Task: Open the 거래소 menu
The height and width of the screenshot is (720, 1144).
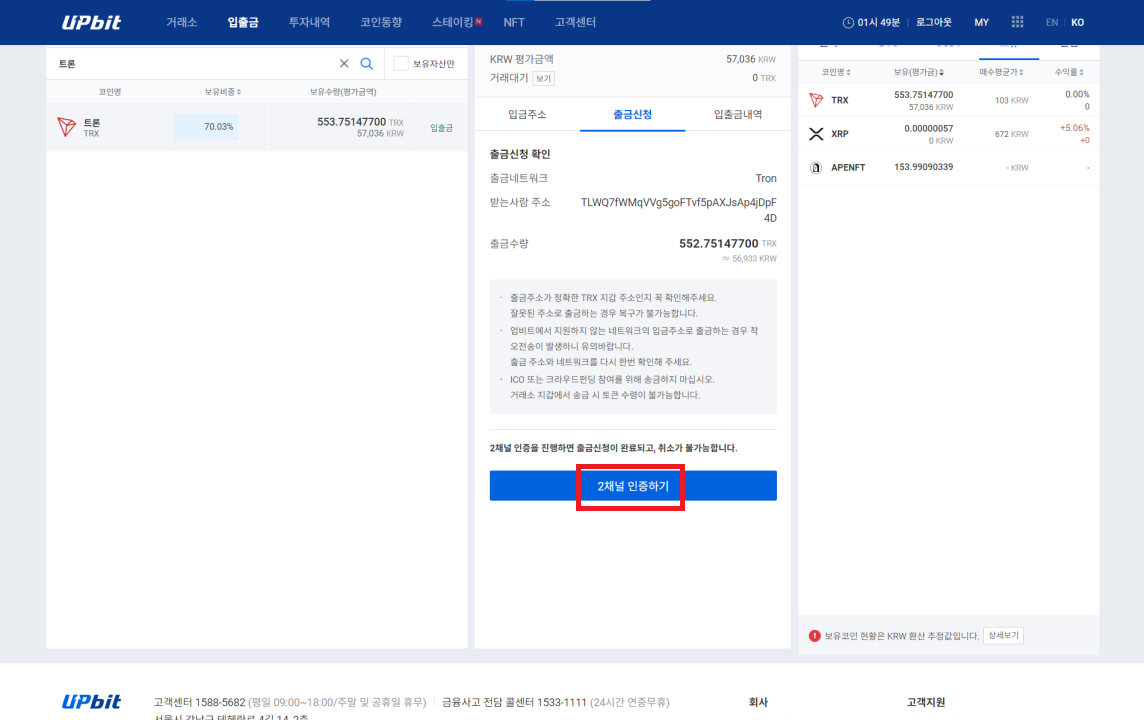Action: [x=182, y=23]
